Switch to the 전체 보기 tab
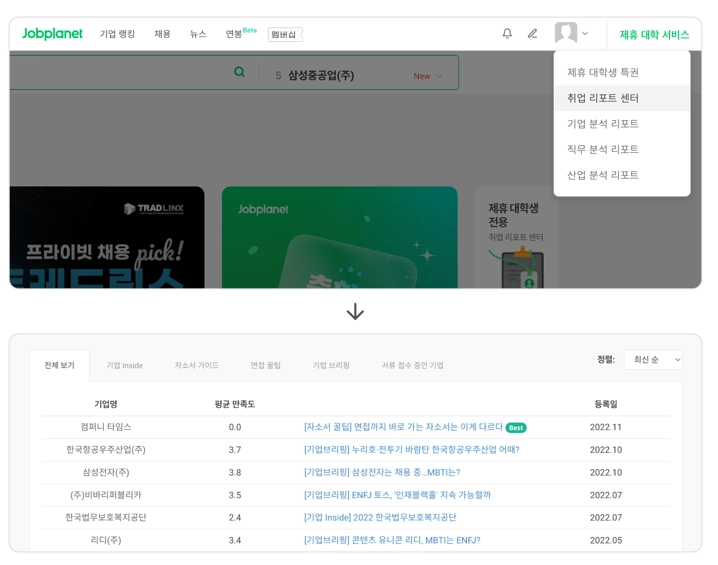This screenshot has height=565, width=718. point(60,365)
